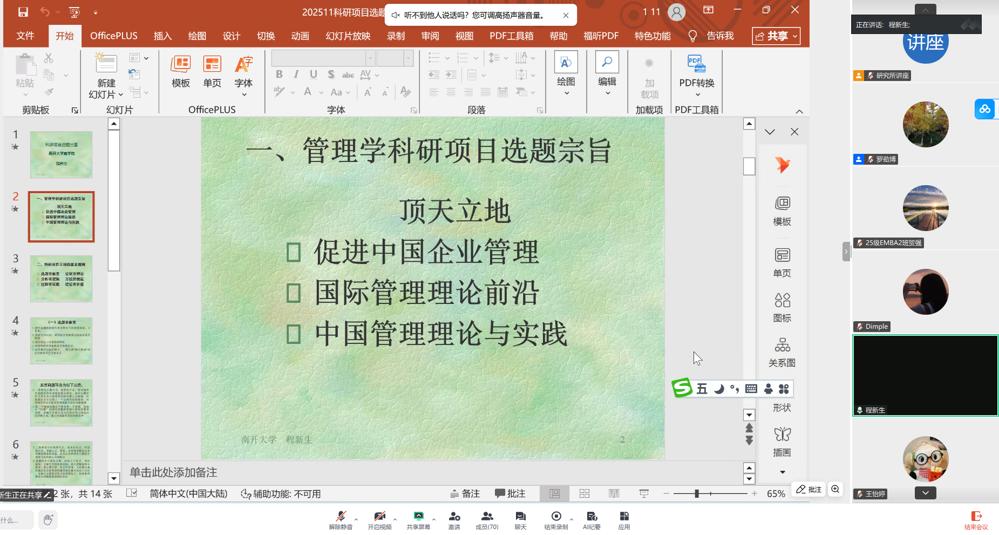The image size is (999, 535).
Task: Open 图标 icons in the side panel
Action: pyautogui.click(x=782, y=308)
